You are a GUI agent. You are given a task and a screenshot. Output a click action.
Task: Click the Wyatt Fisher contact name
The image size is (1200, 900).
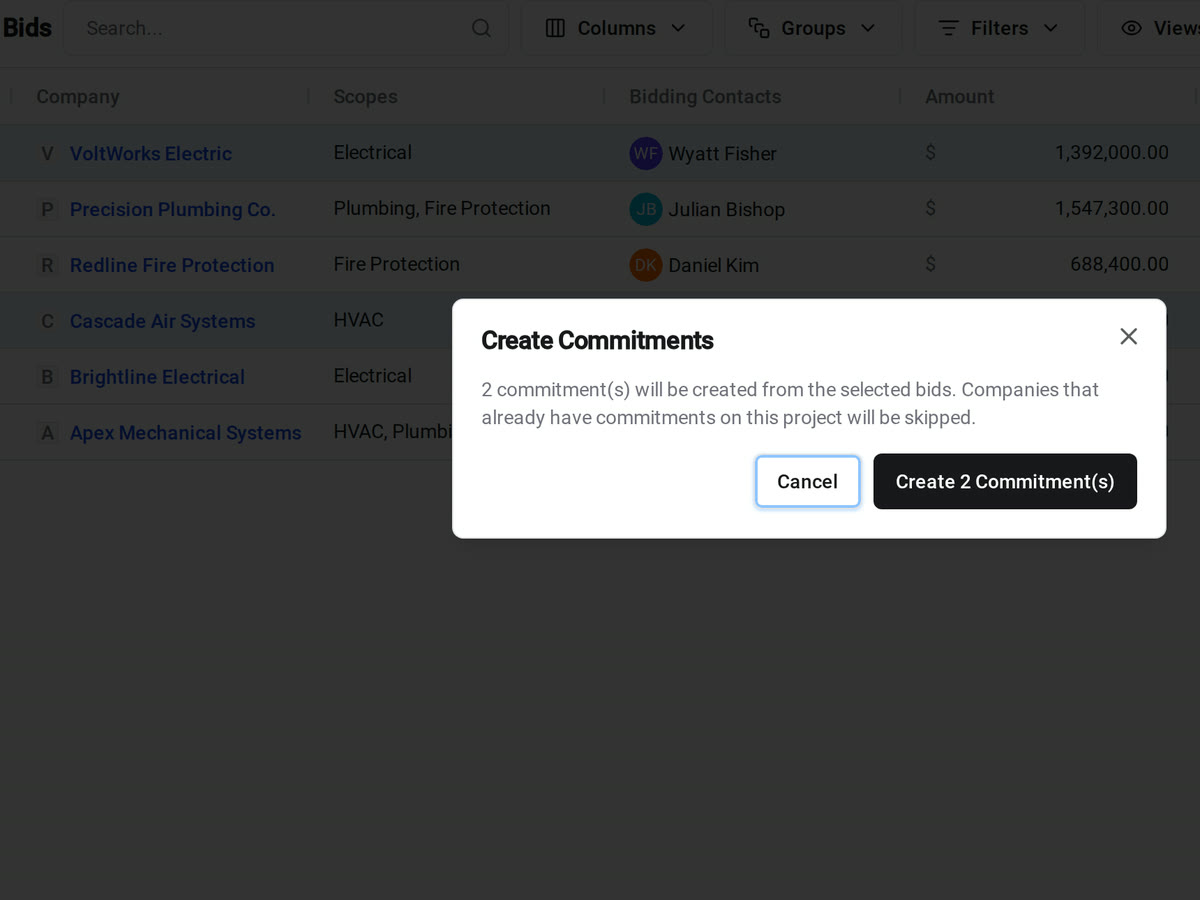(x=722, y=154)
